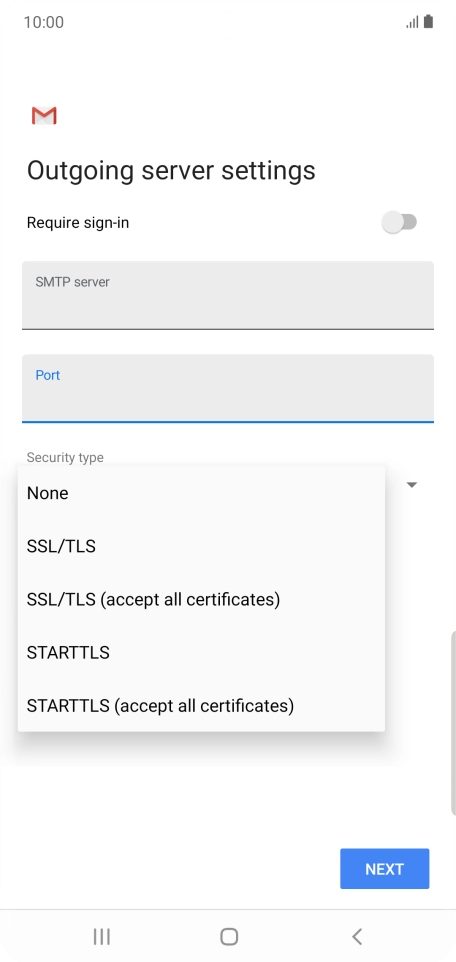The height and width of the screenshot is (962, 456).
Task: Tap the NEXT button
Action: (x=385, y=869)
